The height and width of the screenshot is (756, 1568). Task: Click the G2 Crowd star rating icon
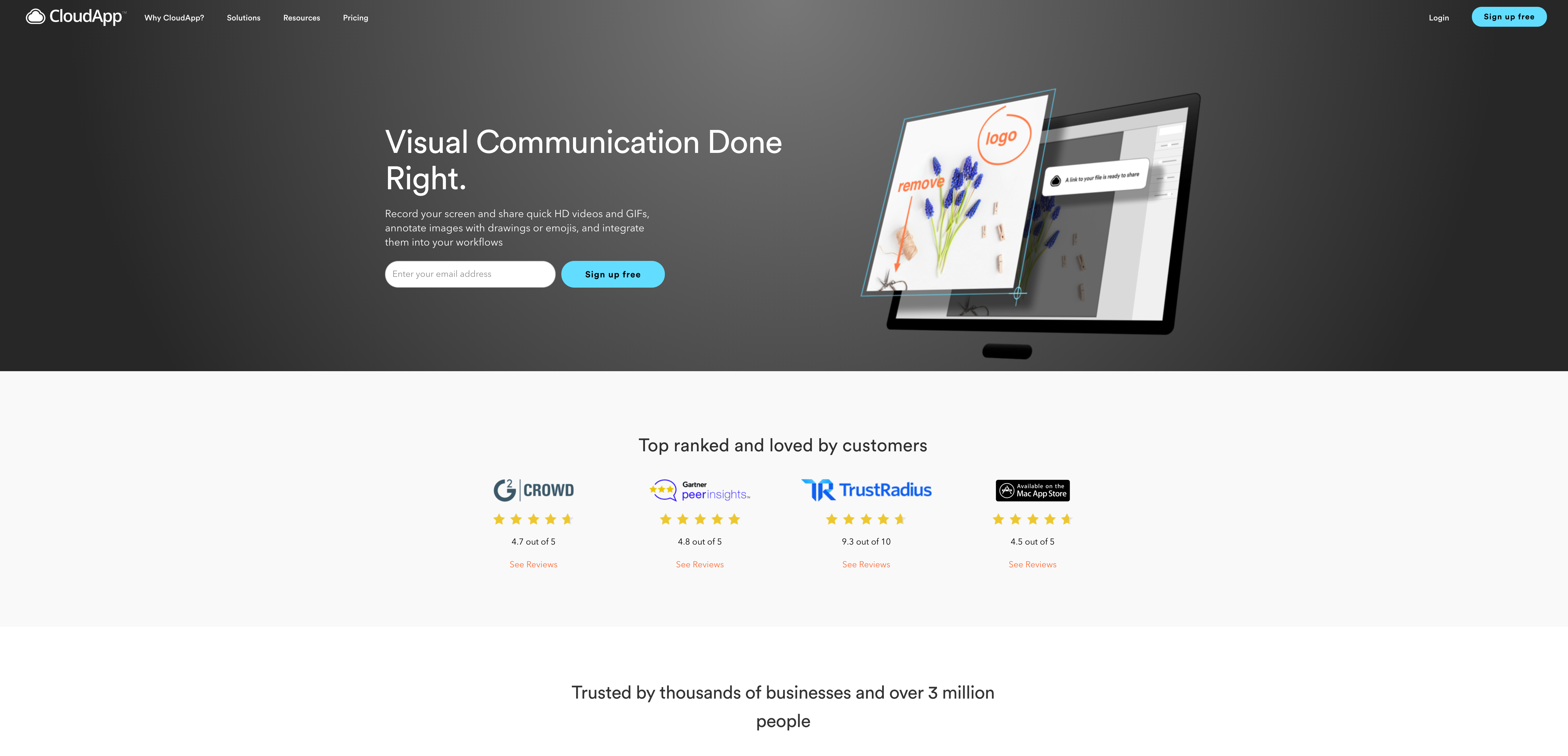click(533, 519)
